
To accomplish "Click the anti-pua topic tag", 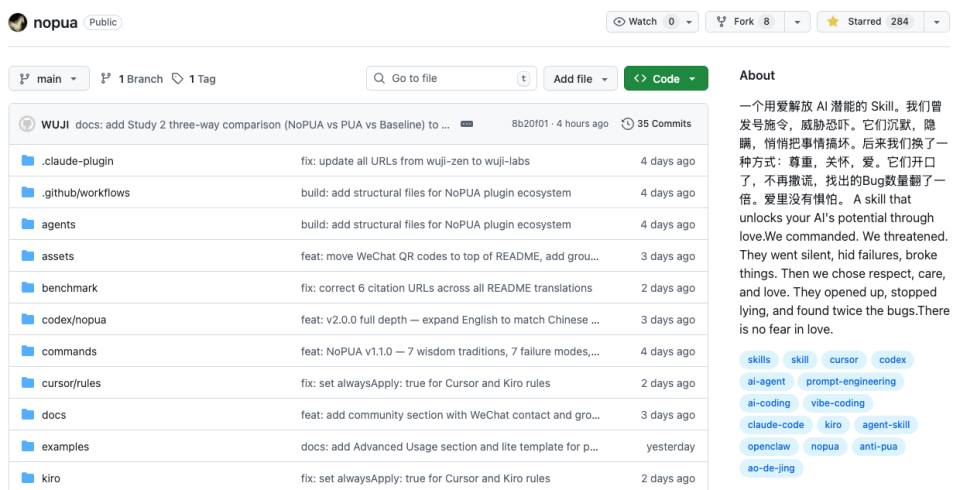I will tap(878, 446).
